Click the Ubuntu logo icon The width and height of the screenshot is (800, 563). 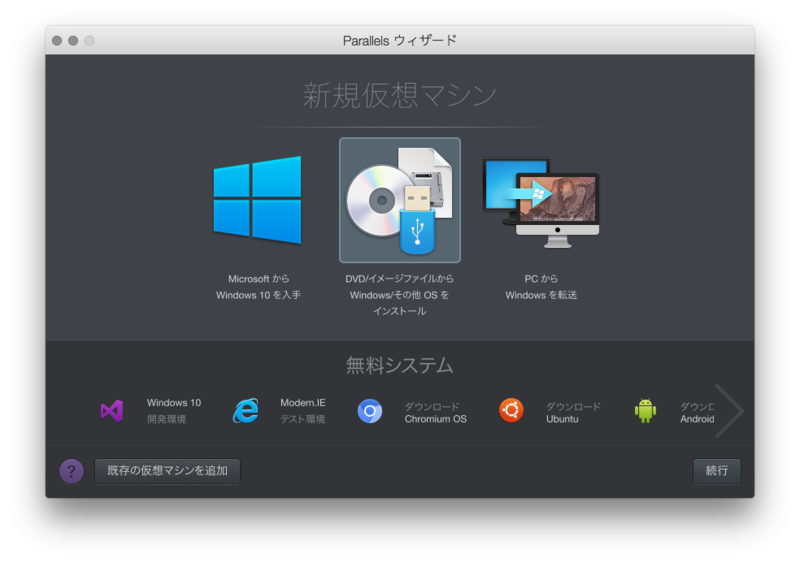coord(511,410)
